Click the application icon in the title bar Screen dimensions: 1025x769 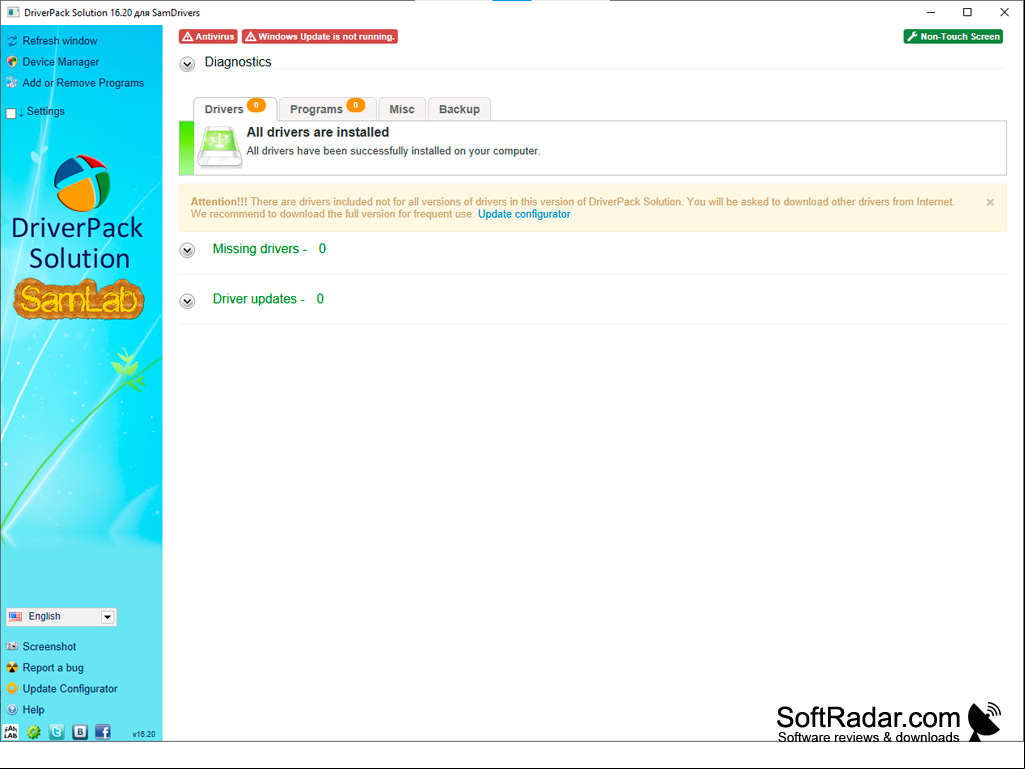pyautogui.click(x=13, y=12)
